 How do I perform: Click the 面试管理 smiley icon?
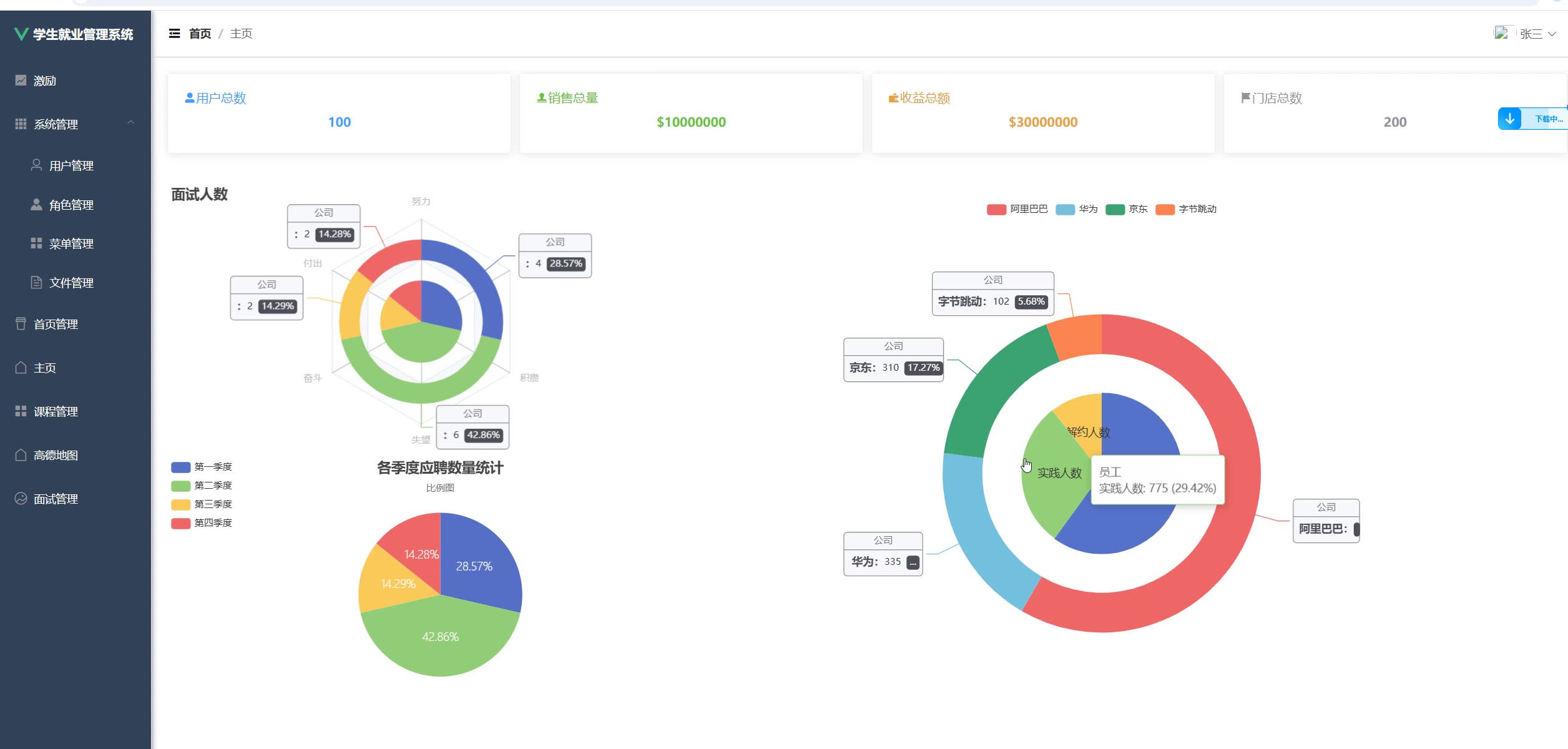[x=21, y=499]
